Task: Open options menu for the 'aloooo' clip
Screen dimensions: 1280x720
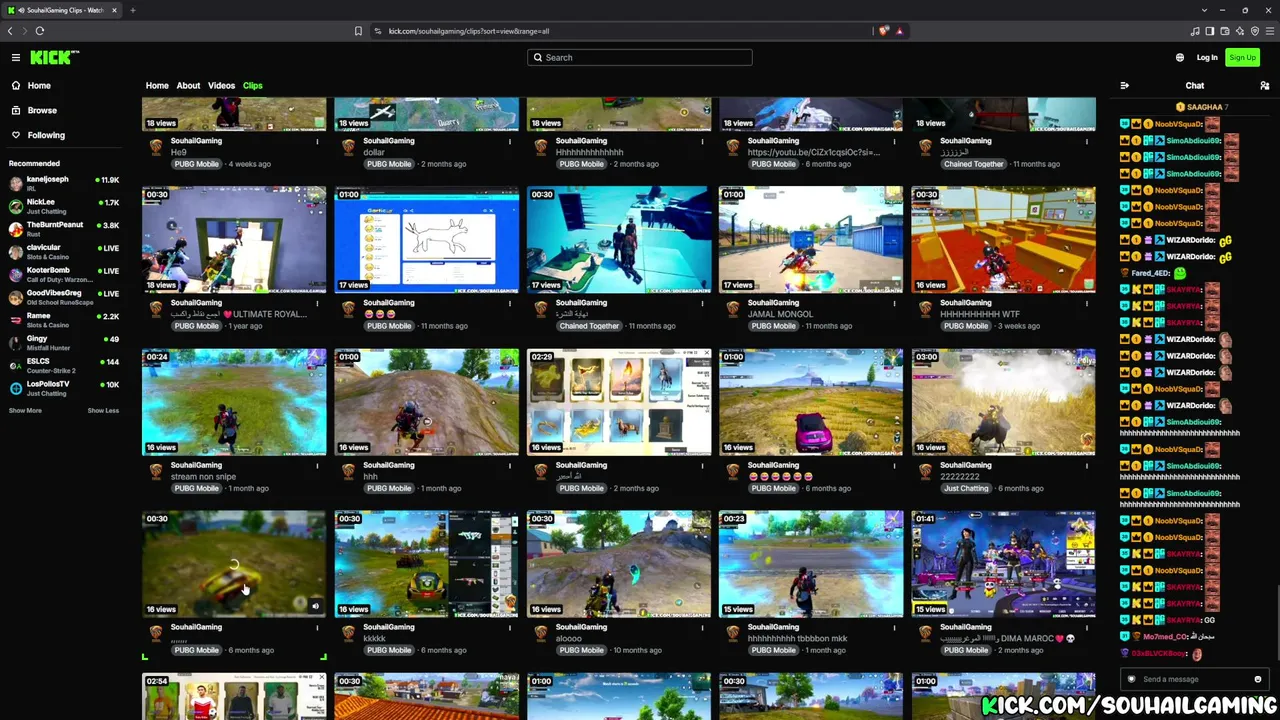Action: point(702,627)
